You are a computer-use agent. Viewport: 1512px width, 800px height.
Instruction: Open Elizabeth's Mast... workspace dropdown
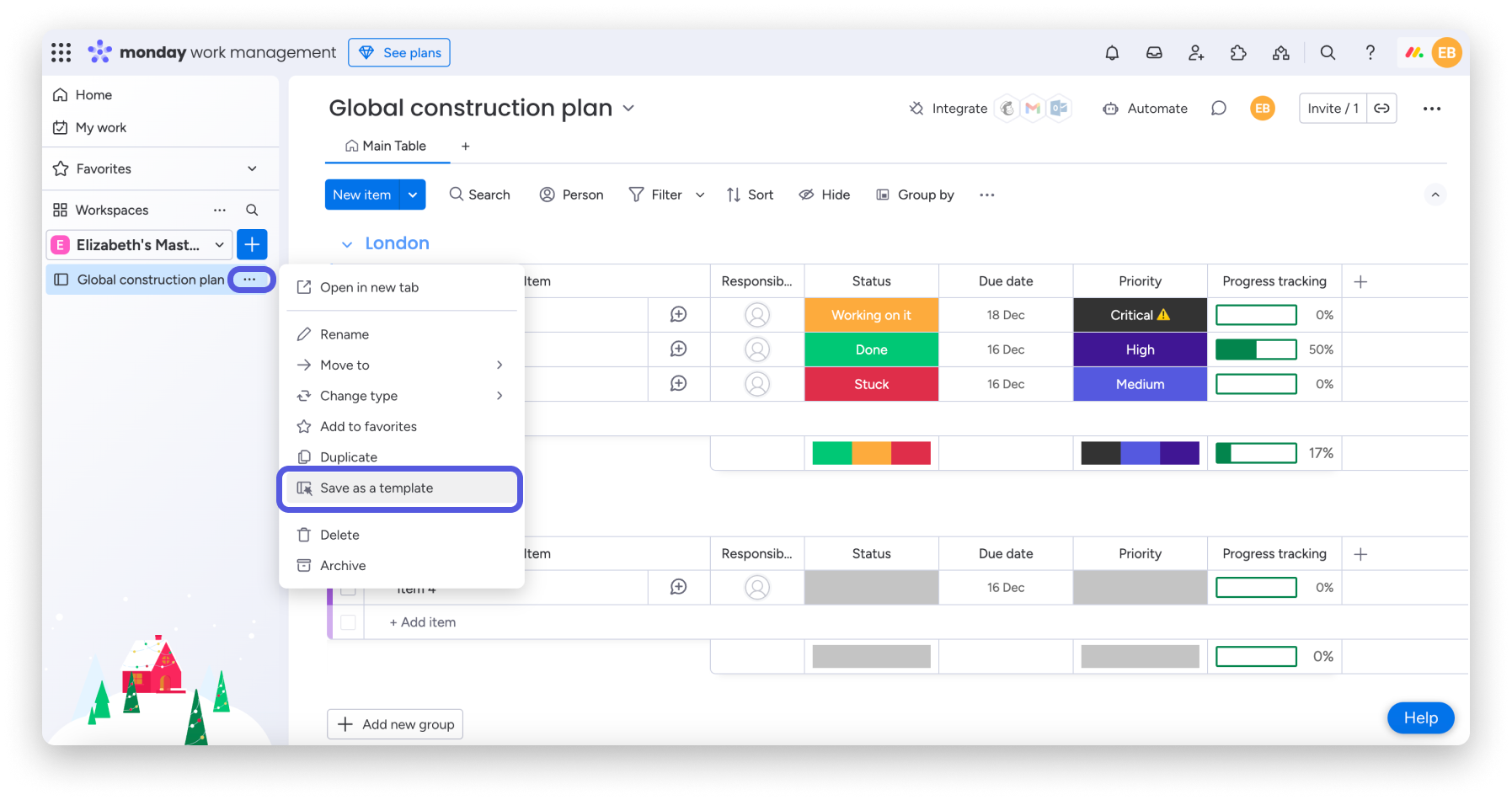(219, 245)
